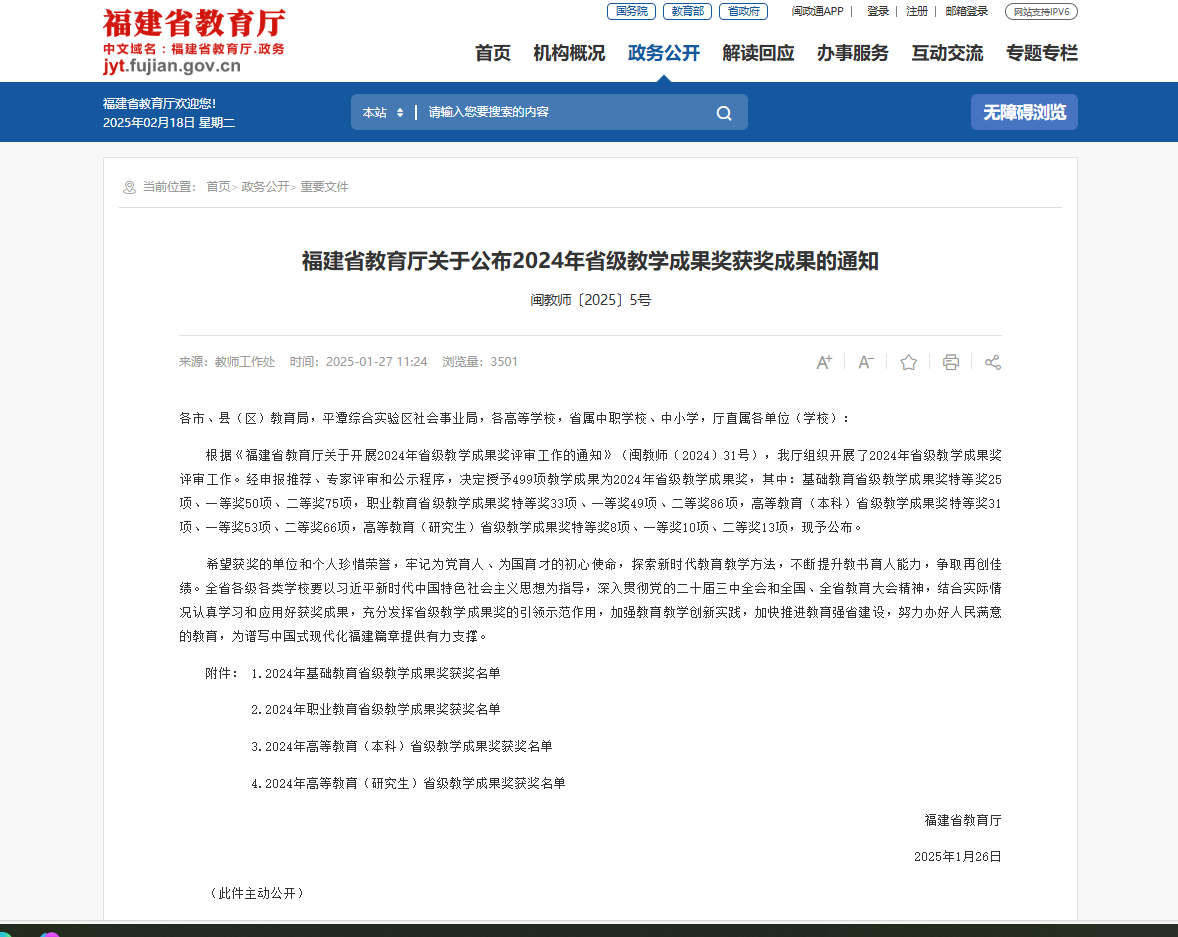Open the 重要文件 breadcrumb link
This screenshot has height=937, width=1178.
(324, 187)
